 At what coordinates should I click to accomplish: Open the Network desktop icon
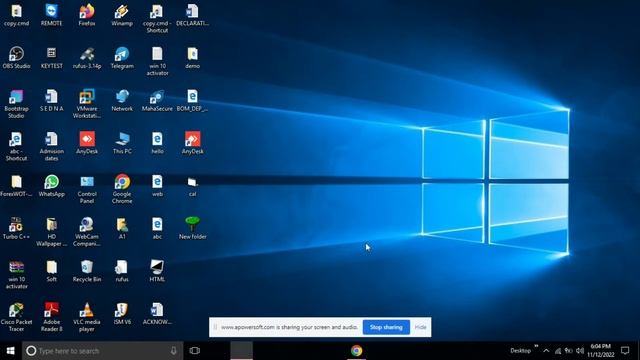click(122, 101)
